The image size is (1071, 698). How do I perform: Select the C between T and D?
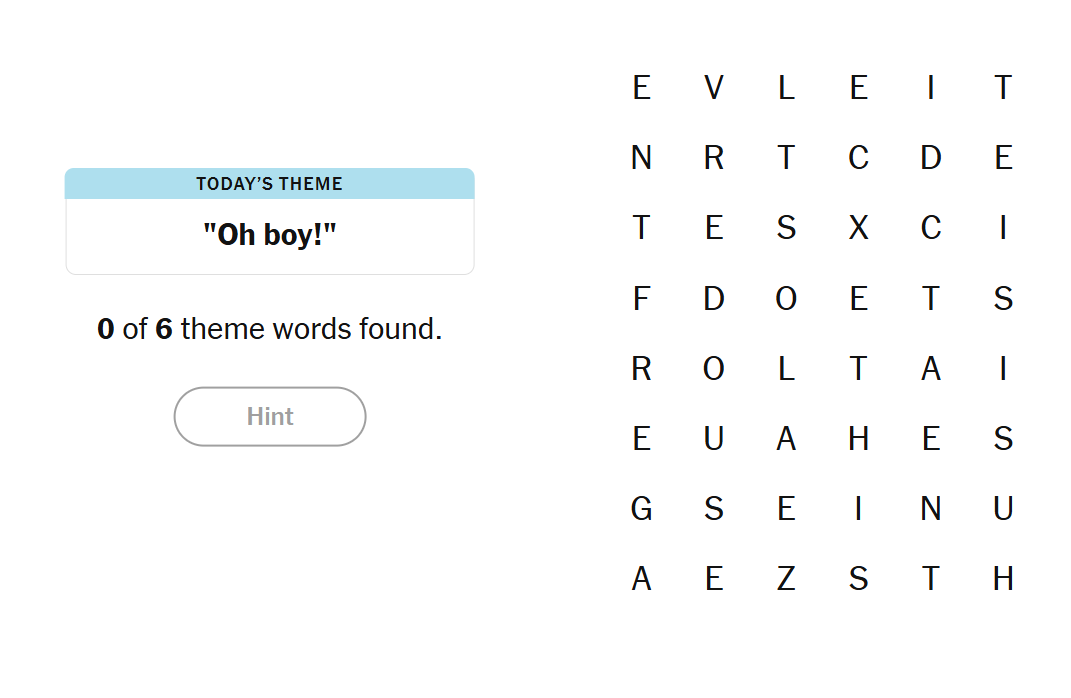[858, 158]
